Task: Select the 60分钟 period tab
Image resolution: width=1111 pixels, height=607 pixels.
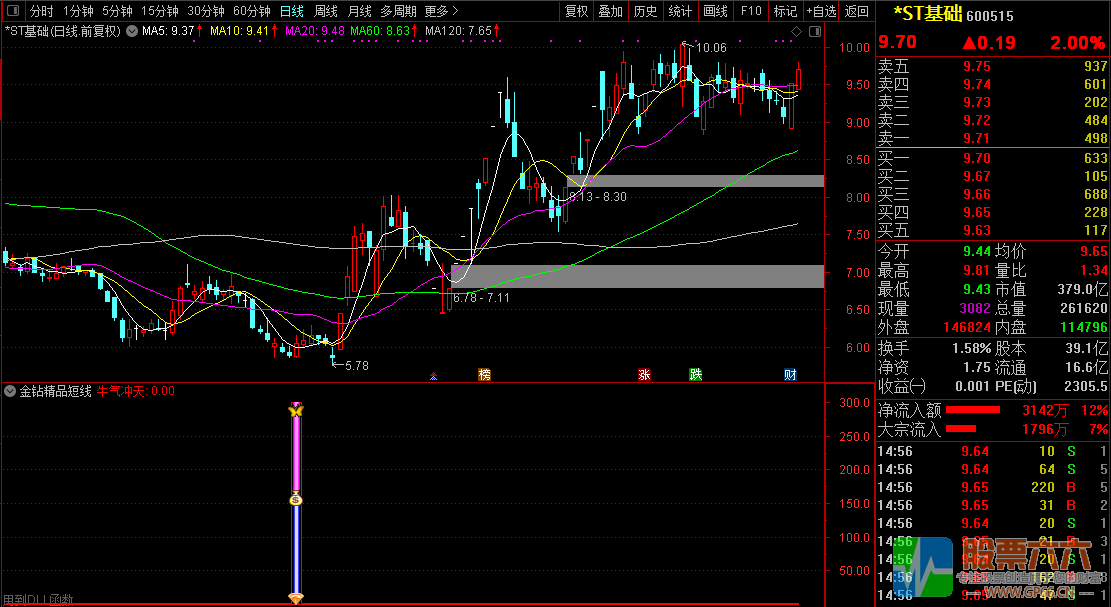Action: [x=251, y=12]
